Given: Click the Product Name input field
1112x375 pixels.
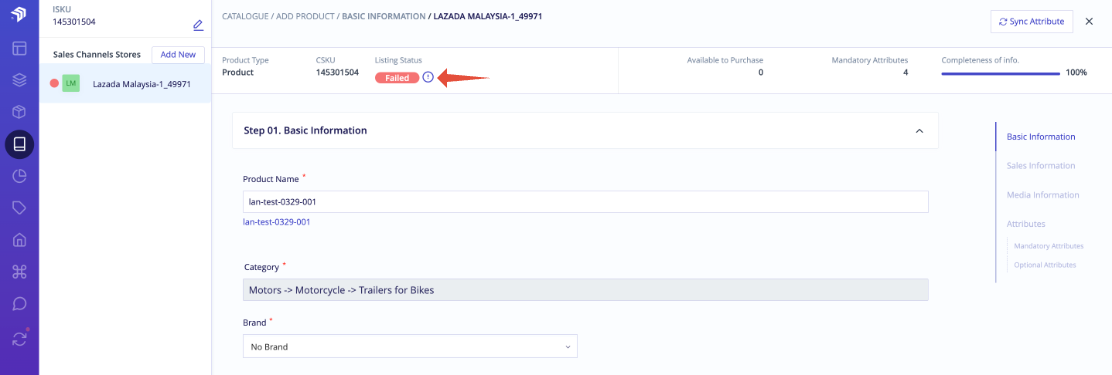Looking at the screenshot, I should (585, 201).
